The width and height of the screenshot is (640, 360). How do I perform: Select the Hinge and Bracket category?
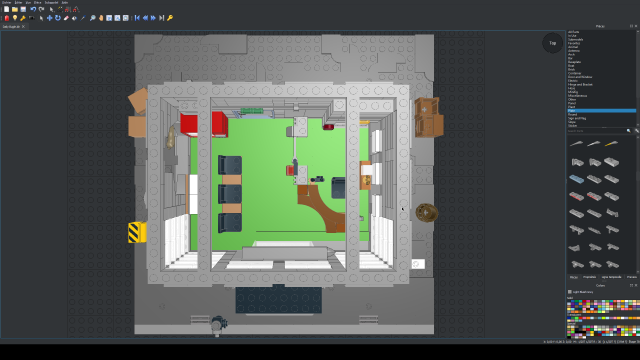click(x=580, y=84)
